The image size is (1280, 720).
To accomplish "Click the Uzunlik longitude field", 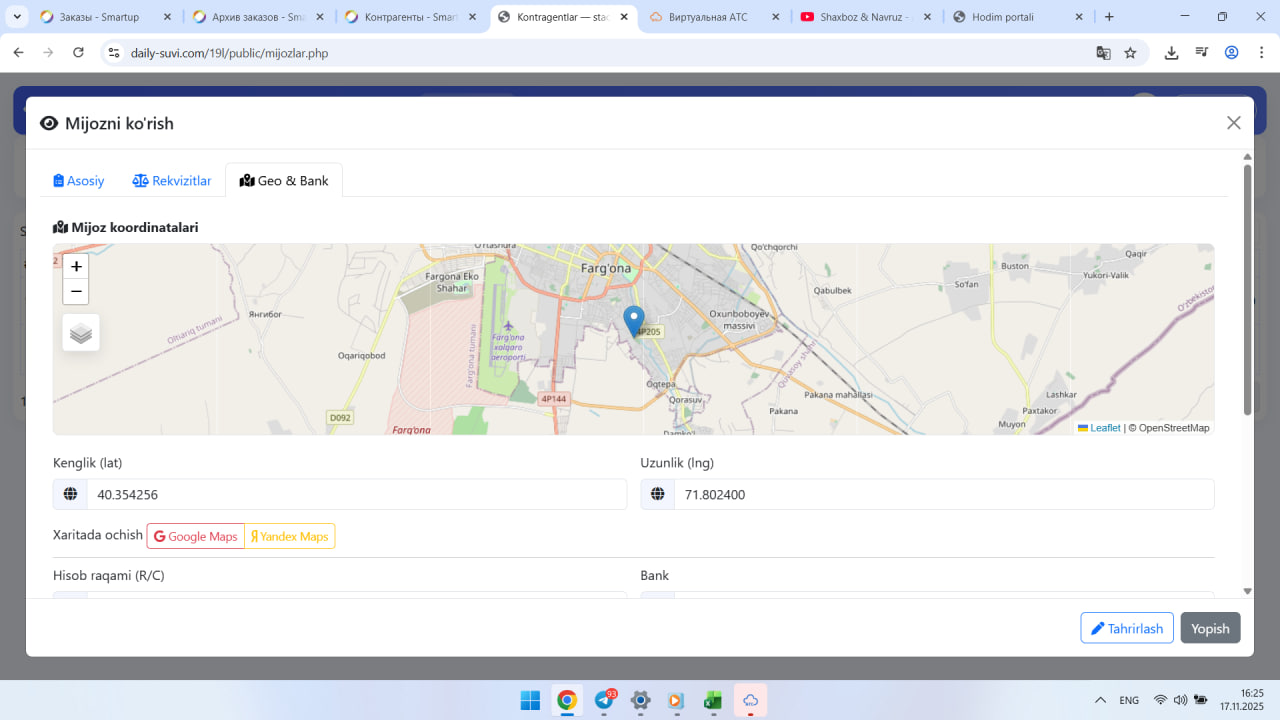I will point(943,494).
